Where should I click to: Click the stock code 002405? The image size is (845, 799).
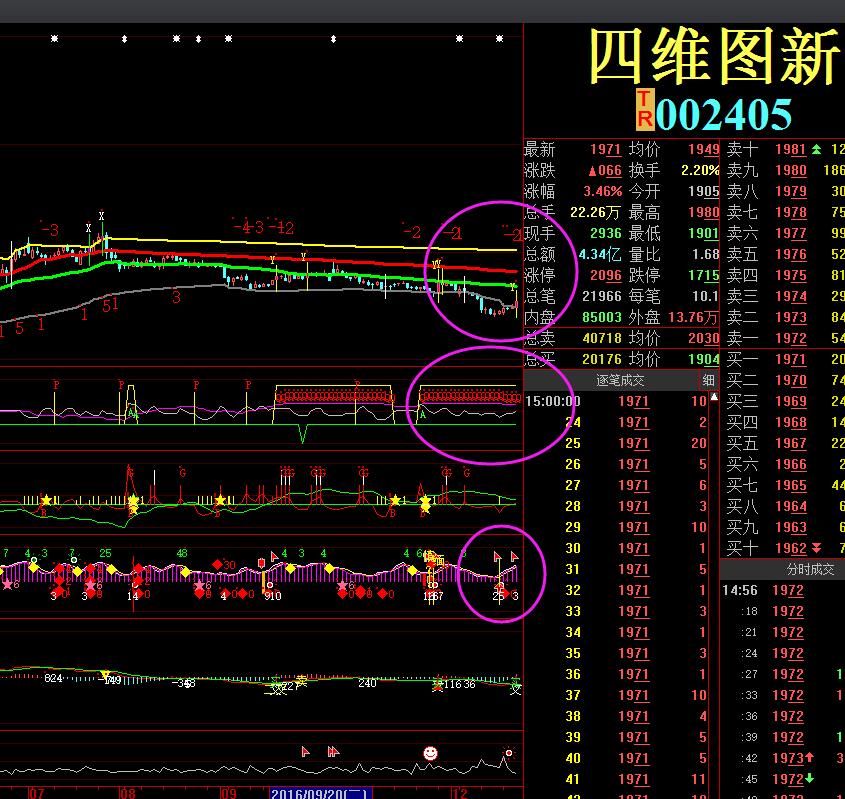coord(724,114)
